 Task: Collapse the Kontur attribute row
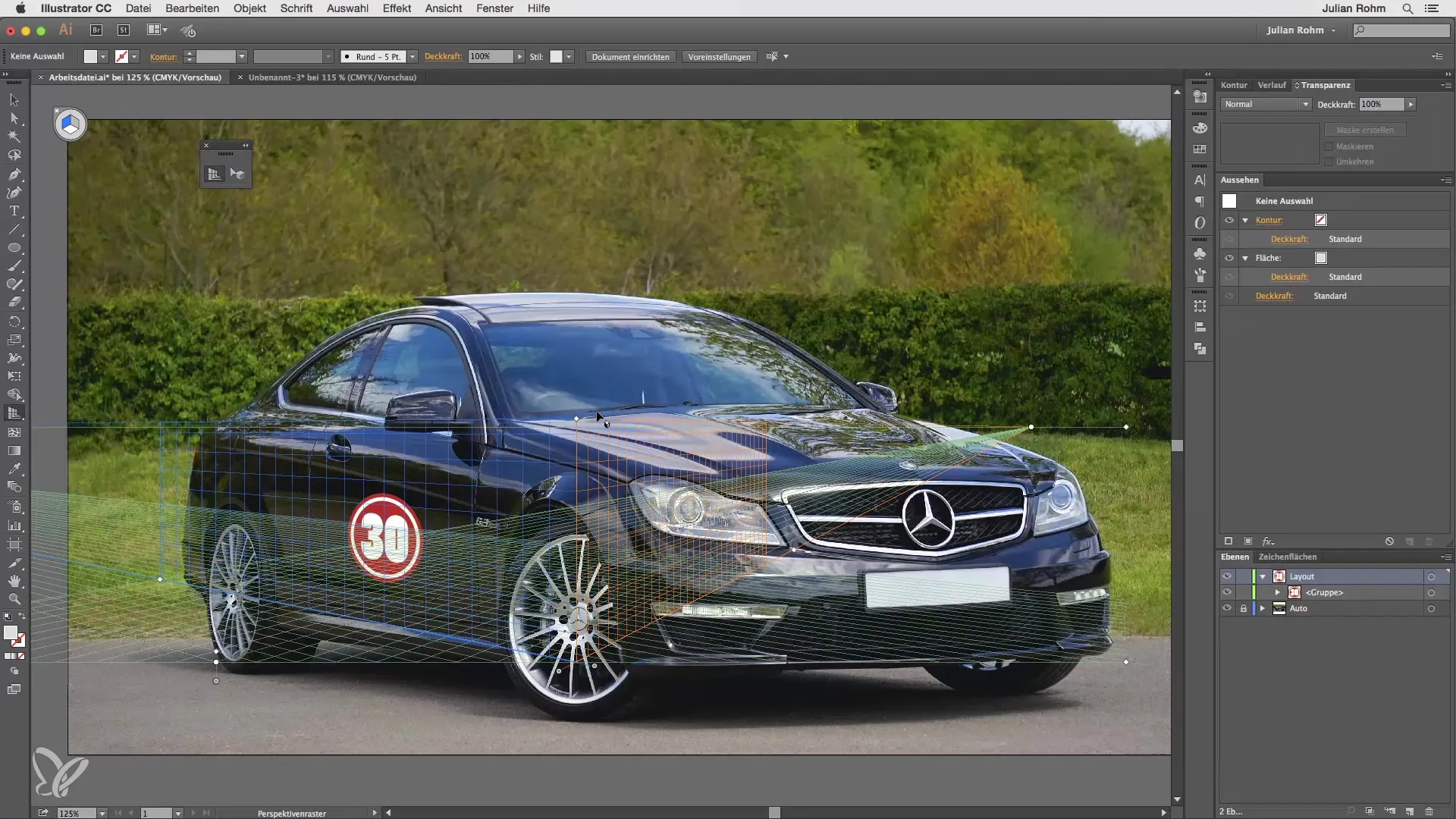click(x=1245, y=220)
